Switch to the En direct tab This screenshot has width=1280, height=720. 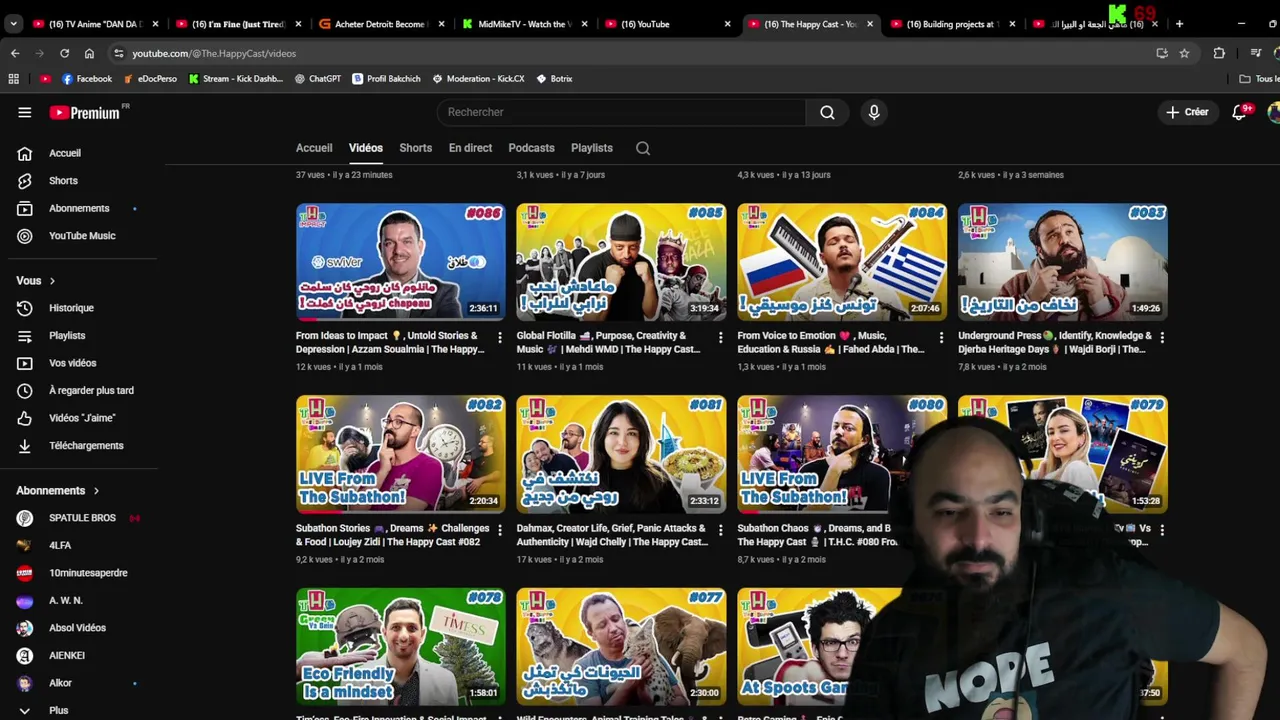(x=470, y=148)
